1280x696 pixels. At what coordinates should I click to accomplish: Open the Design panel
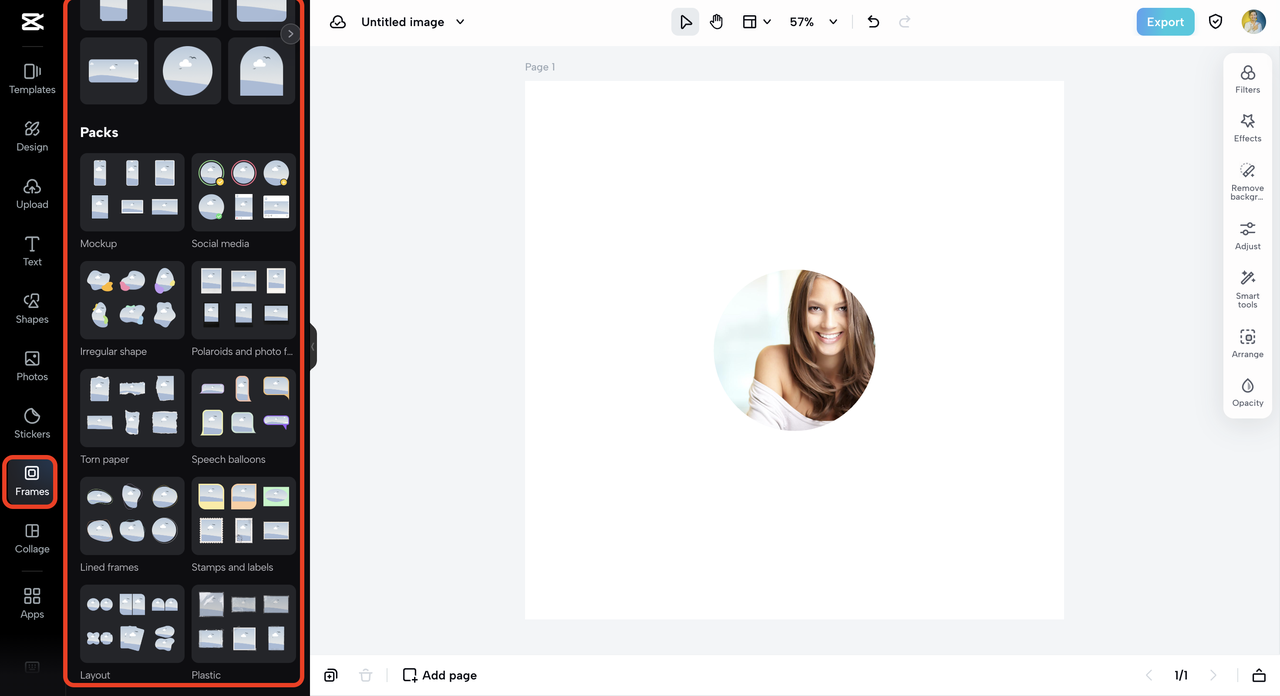coord(32,136)
